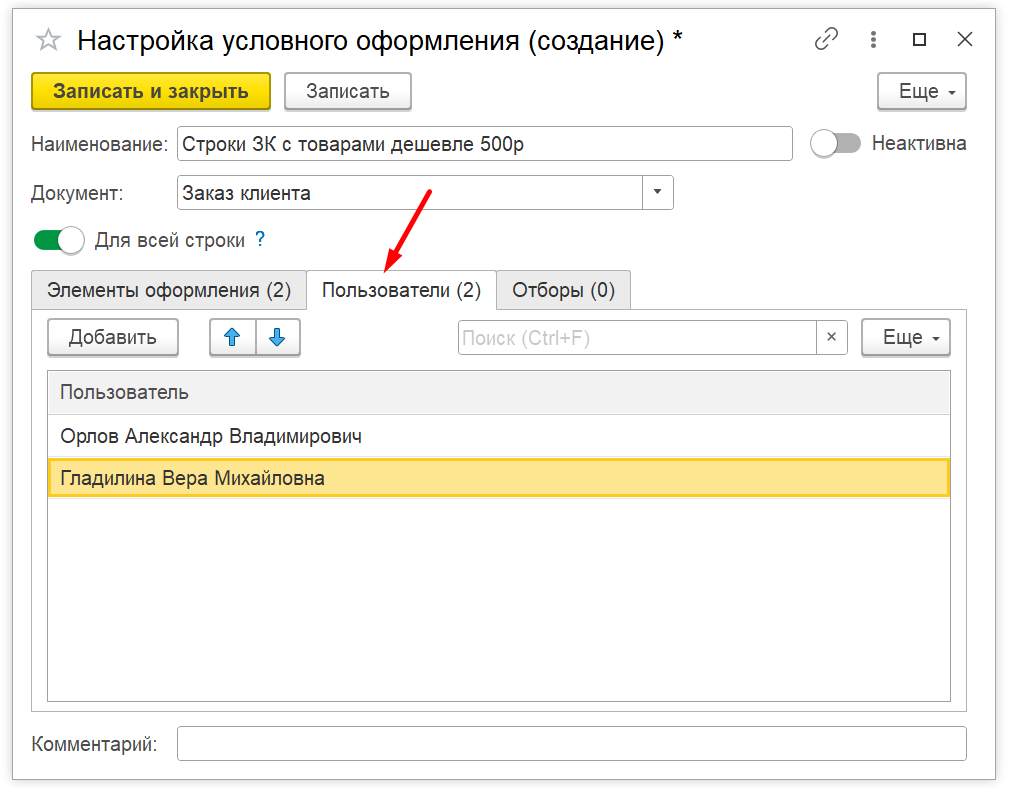Click the 'Пользователь' column header

pyautogui.click(x=499, y=392)
